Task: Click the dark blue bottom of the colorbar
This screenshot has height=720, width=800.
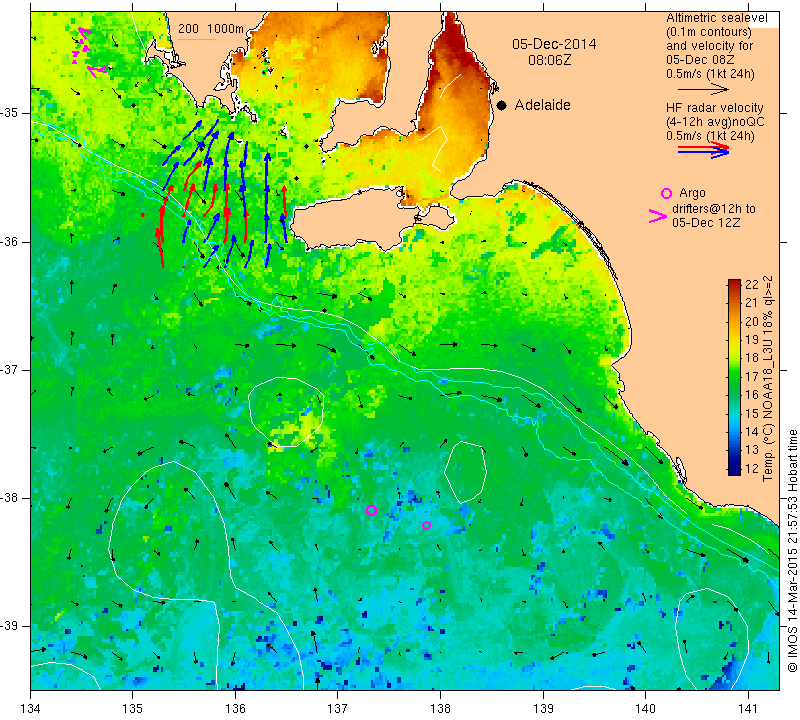Action: pos(734,469)
